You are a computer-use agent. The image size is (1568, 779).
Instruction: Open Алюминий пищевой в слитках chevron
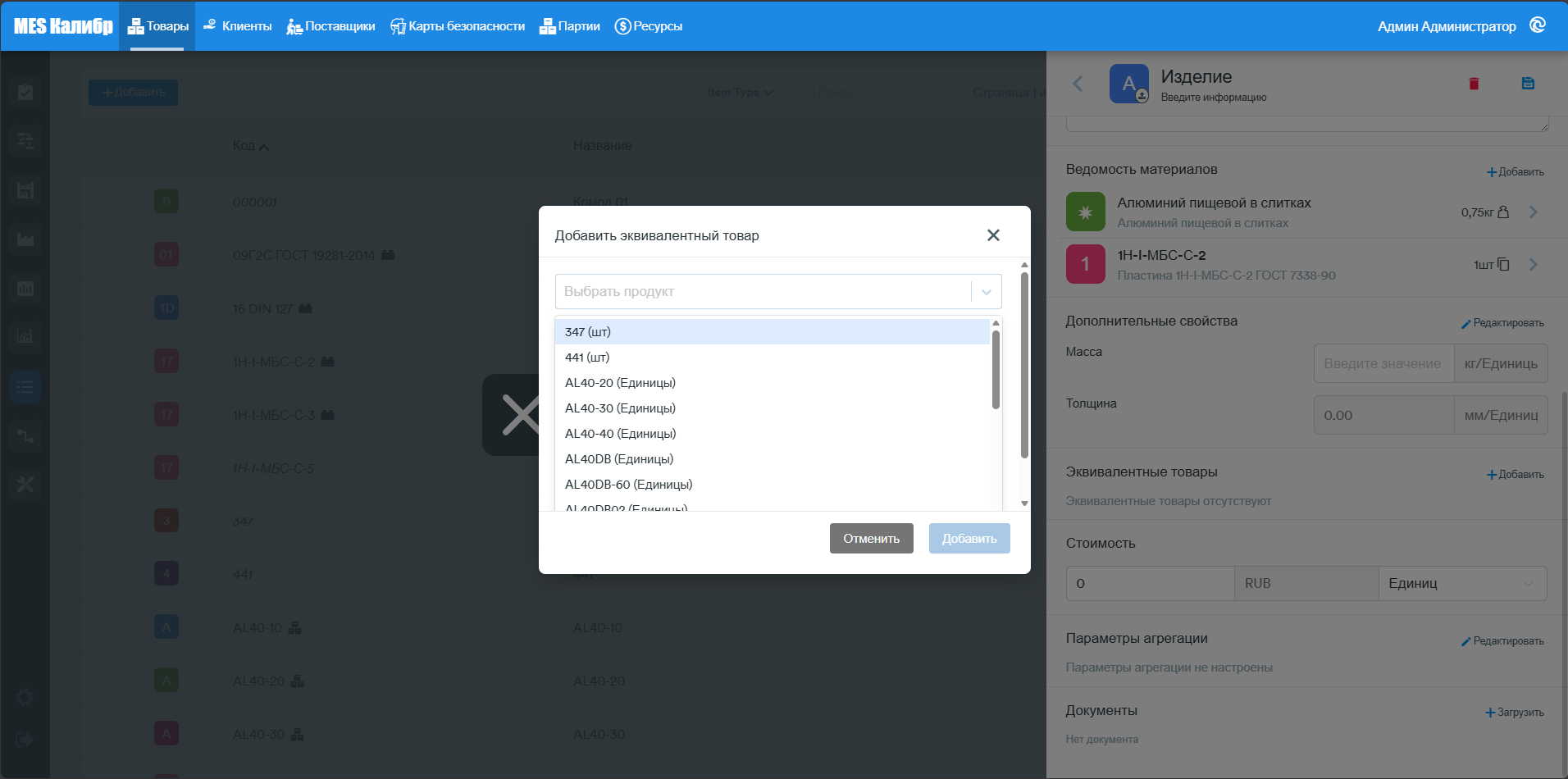click(x=1534, y=212)
